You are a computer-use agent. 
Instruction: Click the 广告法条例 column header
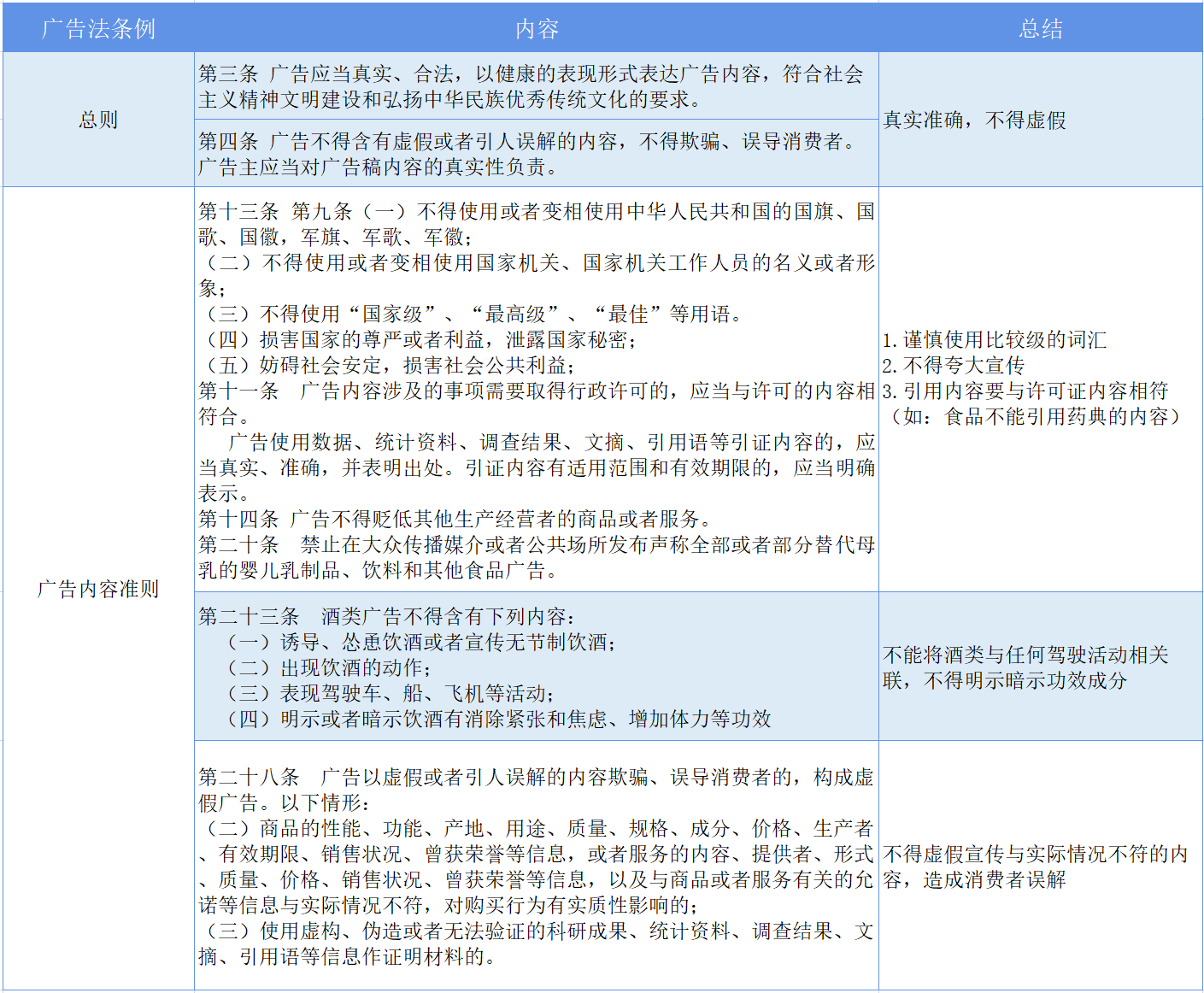pyautogui.click(x=98, y=29)
